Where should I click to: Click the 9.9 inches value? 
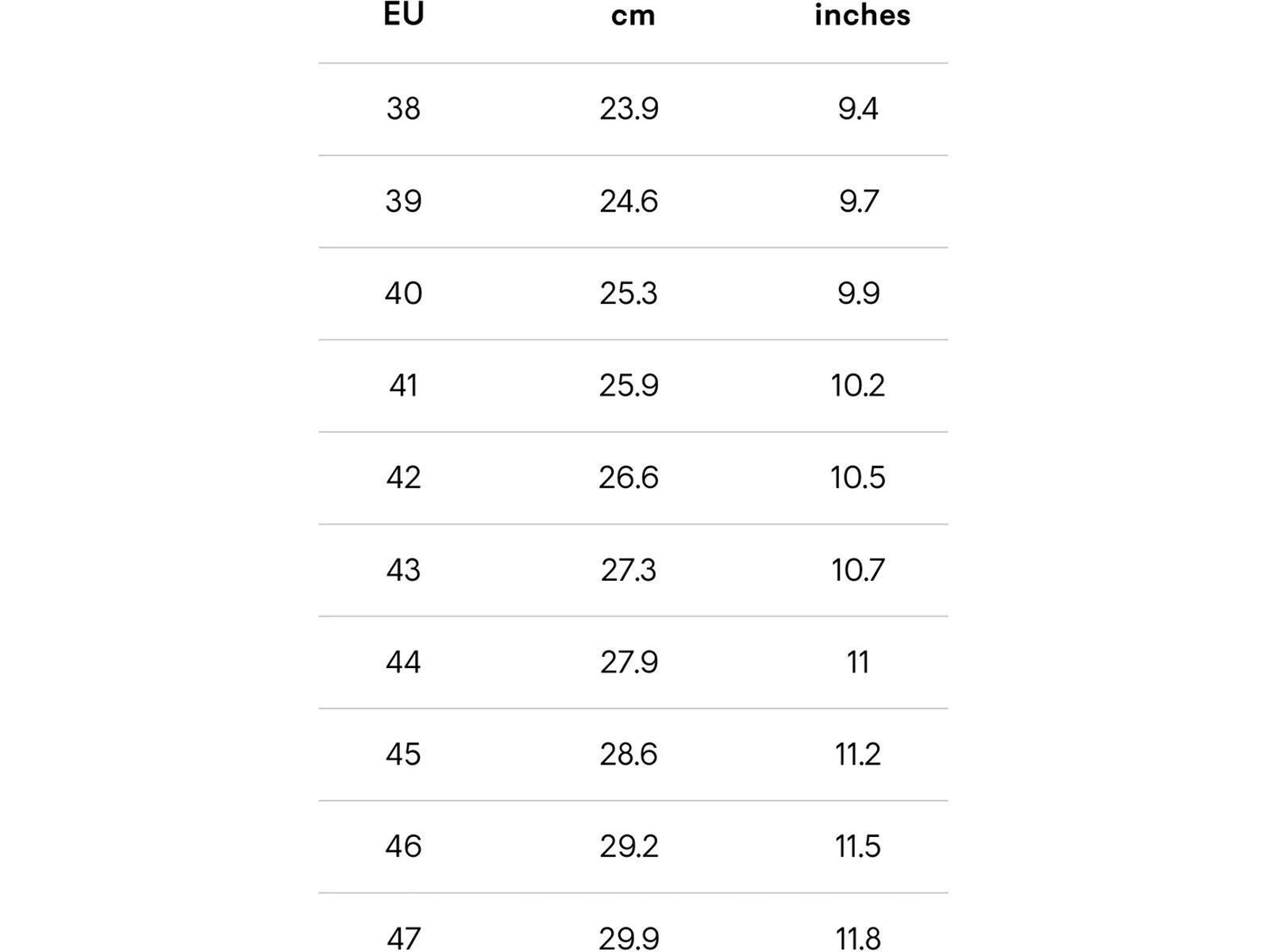858,294
